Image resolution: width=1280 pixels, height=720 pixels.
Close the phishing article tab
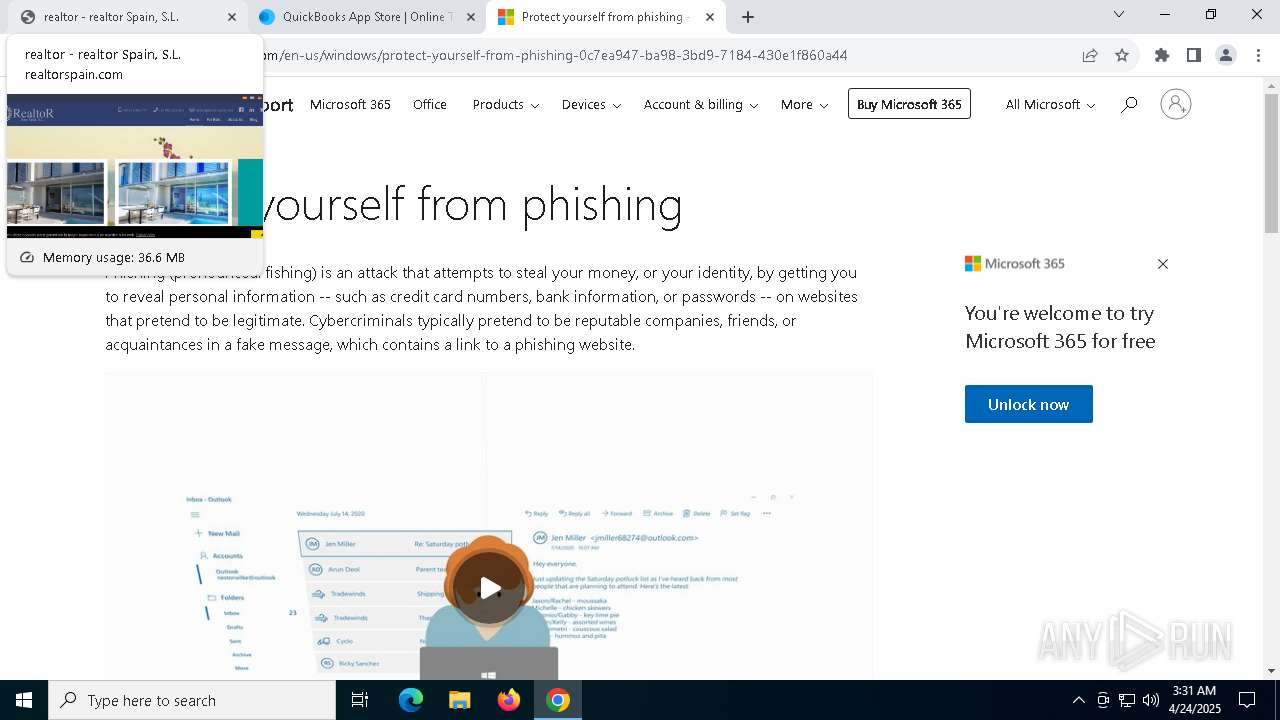[x=709, y=17]
